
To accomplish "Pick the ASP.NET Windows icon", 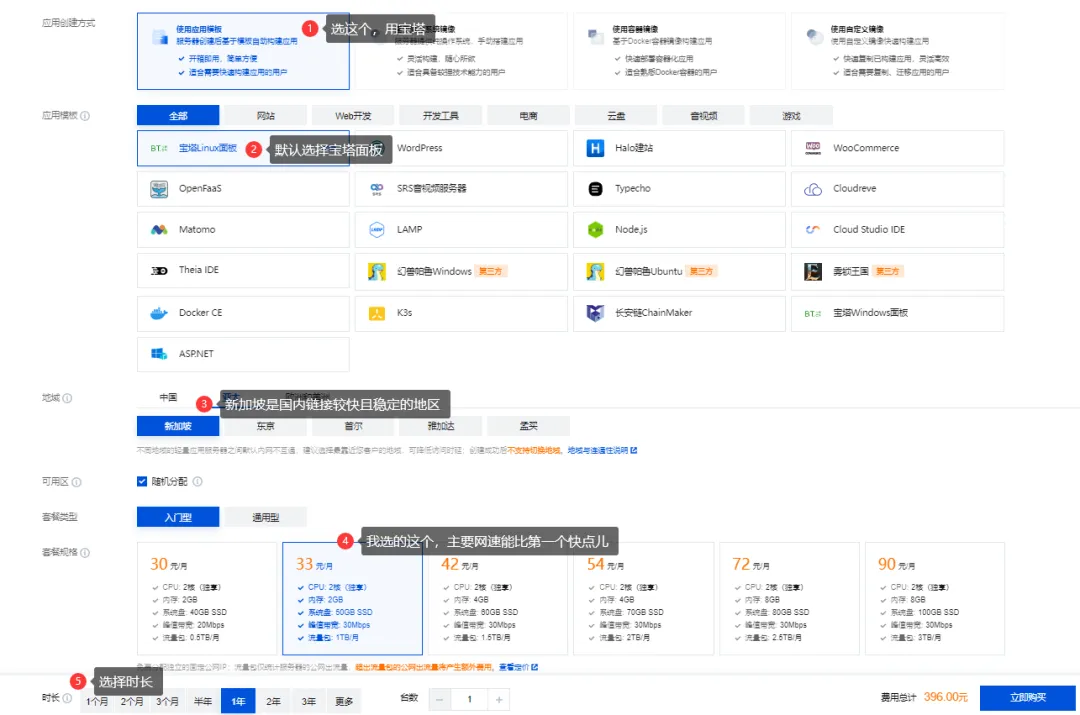I will tap(159, 353).
